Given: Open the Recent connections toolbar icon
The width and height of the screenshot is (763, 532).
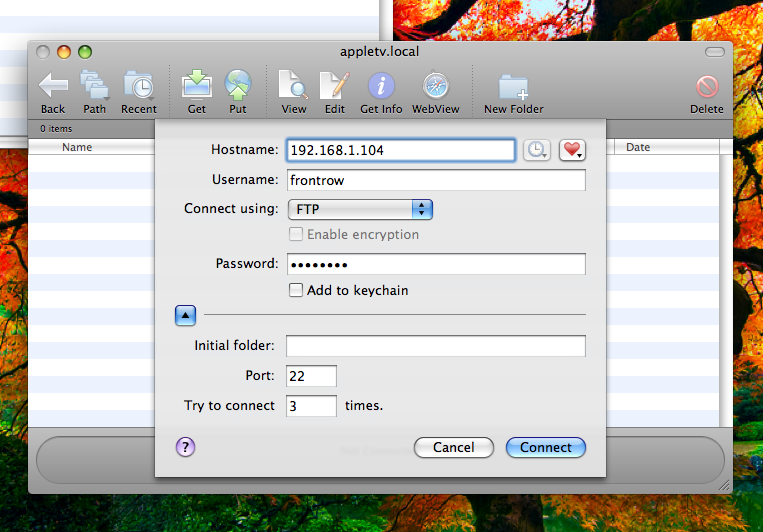Looking at the screenshot, I should coord(139,86).
